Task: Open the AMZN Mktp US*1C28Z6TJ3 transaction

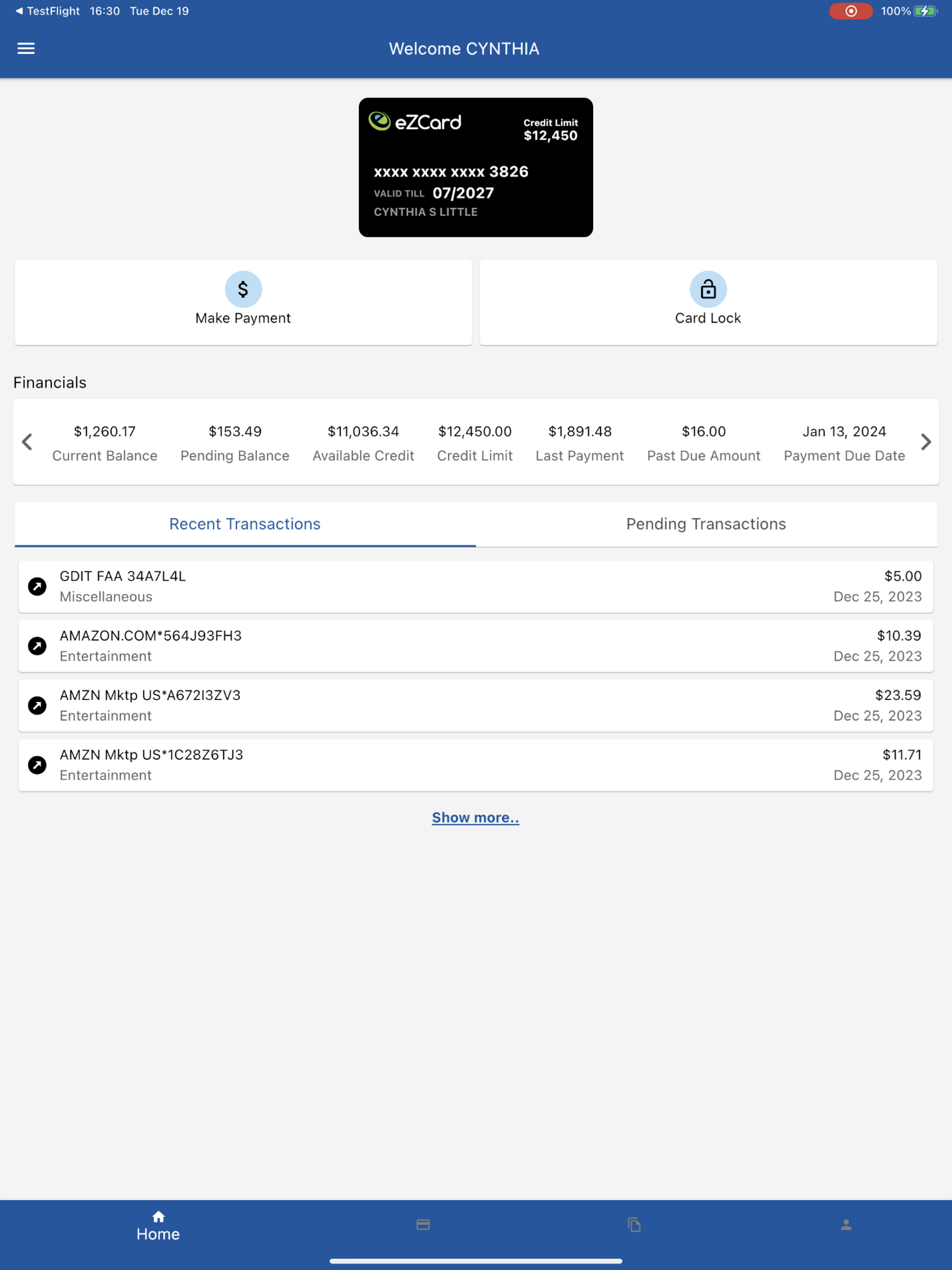Action: coord(476,765)
